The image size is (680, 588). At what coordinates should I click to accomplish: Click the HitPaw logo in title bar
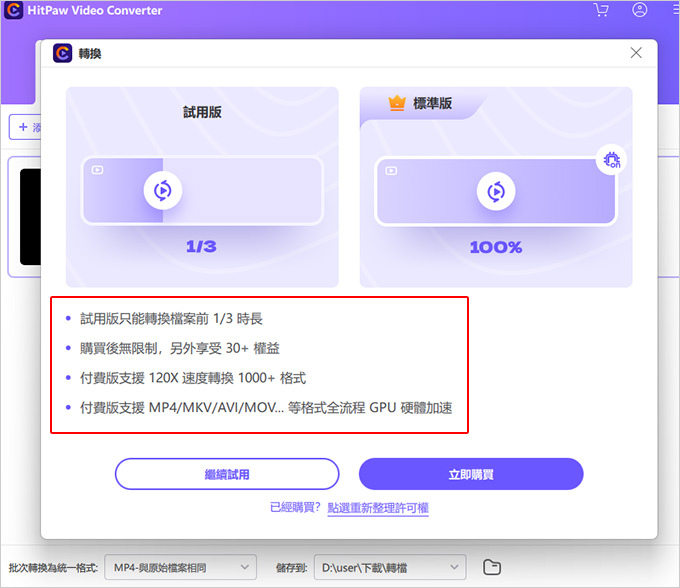tap(13, 10)
